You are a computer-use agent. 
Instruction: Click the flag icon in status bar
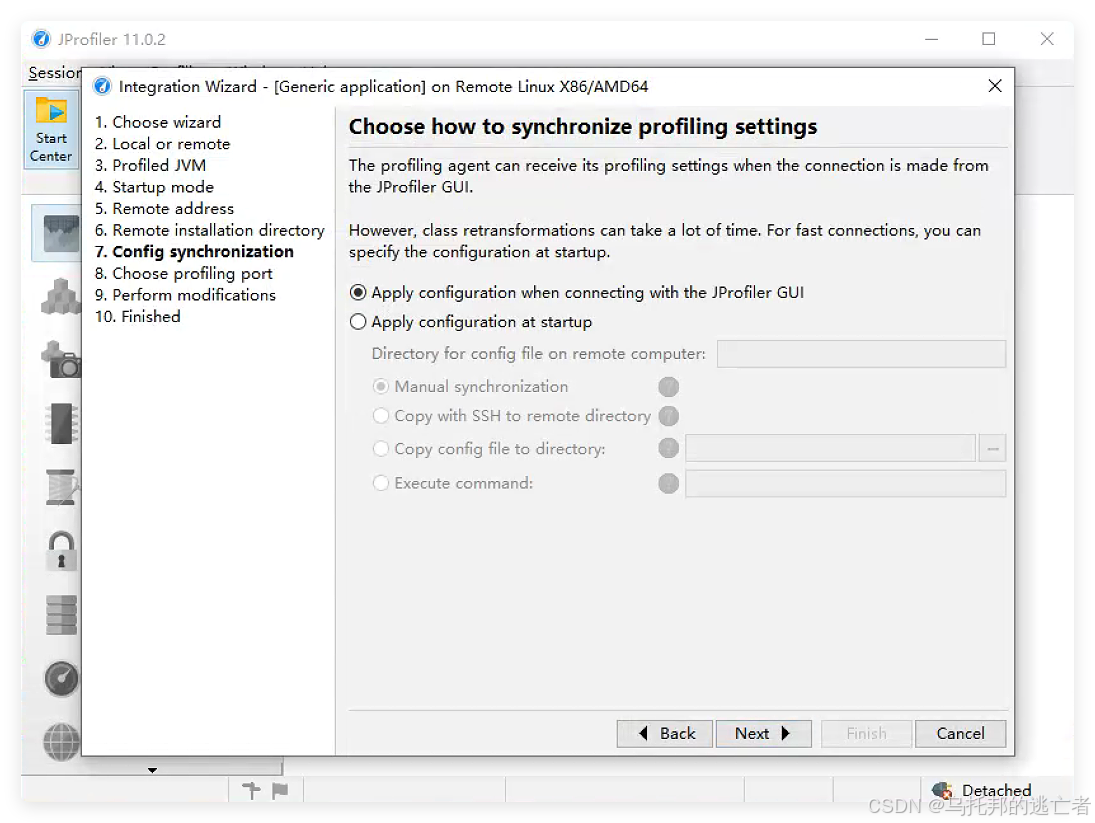pyautogui.click(x=280, y=790)
